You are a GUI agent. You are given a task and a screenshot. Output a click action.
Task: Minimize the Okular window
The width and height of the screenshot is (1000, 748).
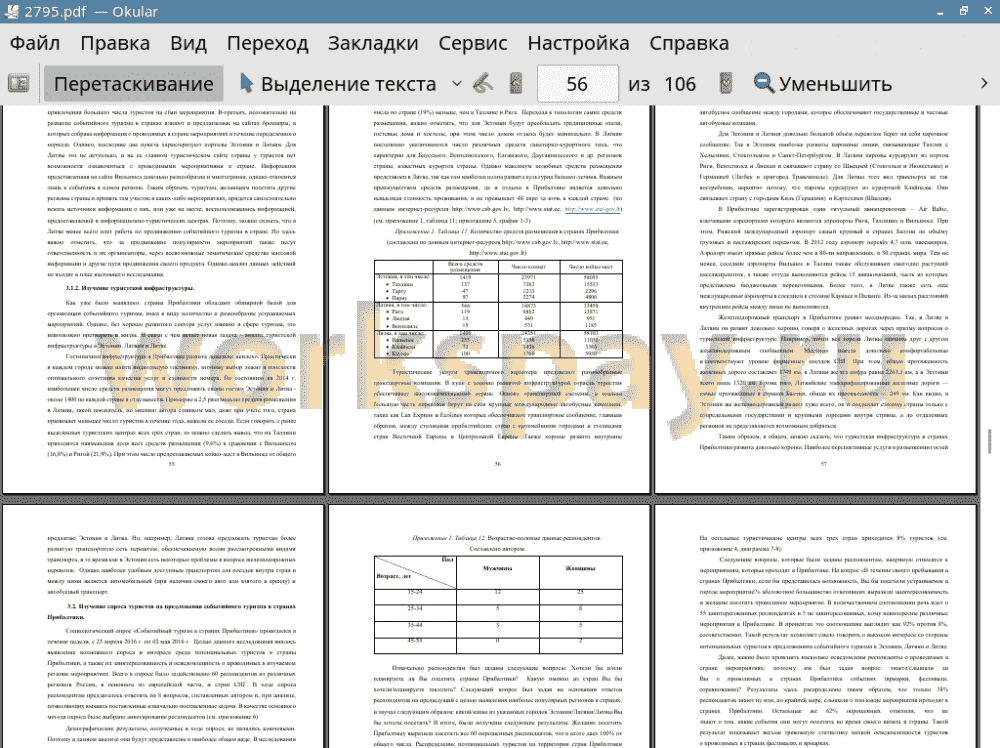[x=941, y=11]
